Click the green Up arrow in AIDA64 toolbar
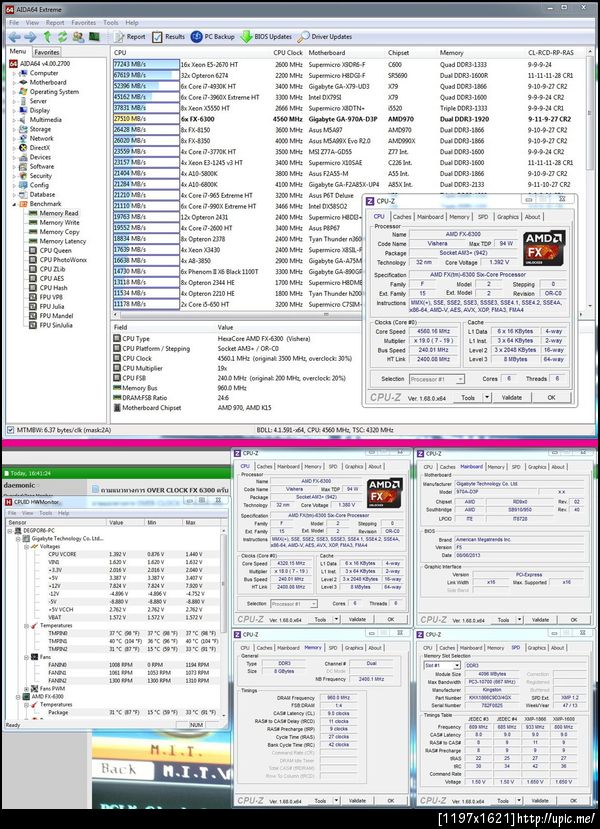600x829 pixels. 48,36
